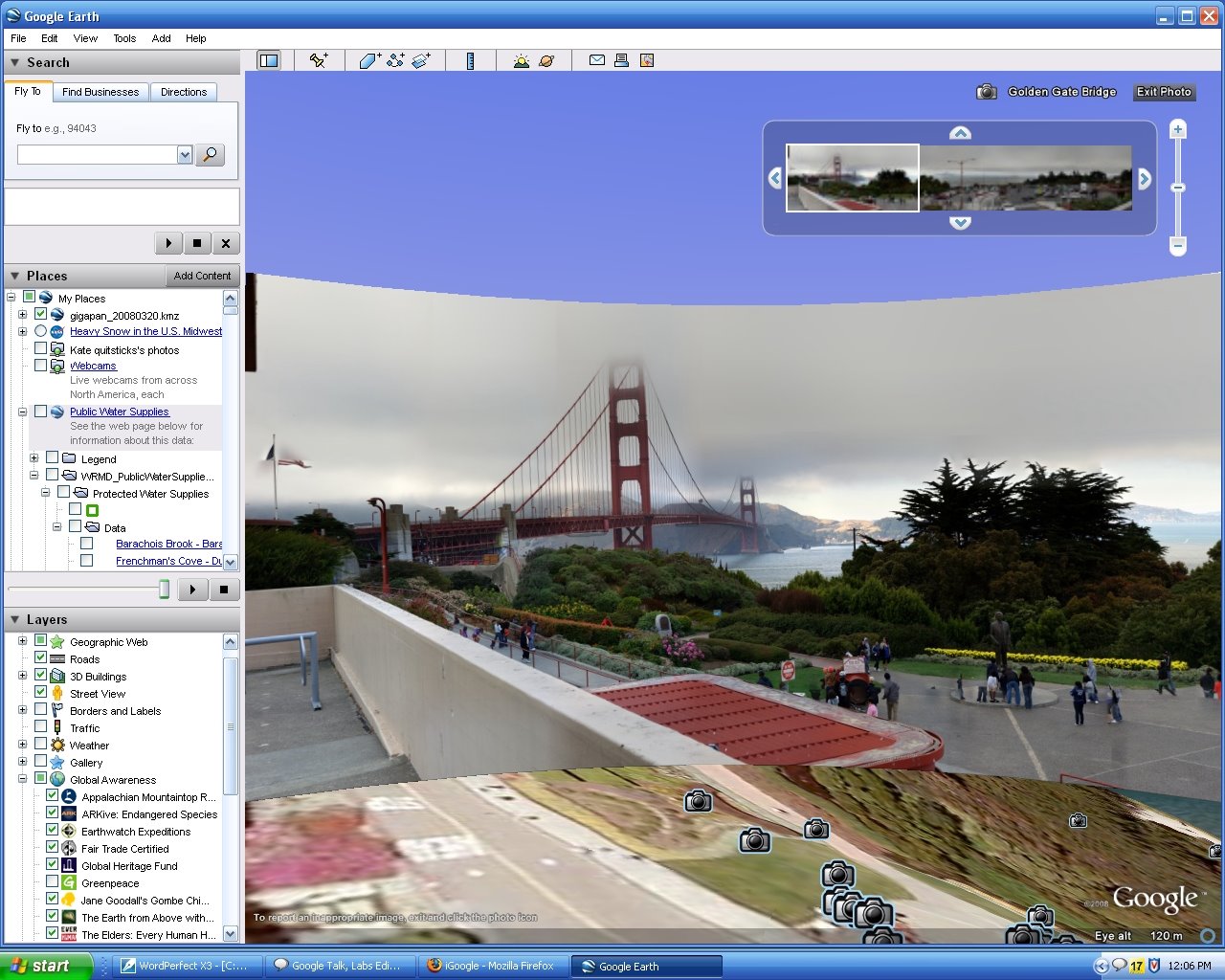The width and height of the screenshot is (1225, 980).
Task: Expand the gigapan_20080320.kmz tree node
Action: [x=23, y=314]
